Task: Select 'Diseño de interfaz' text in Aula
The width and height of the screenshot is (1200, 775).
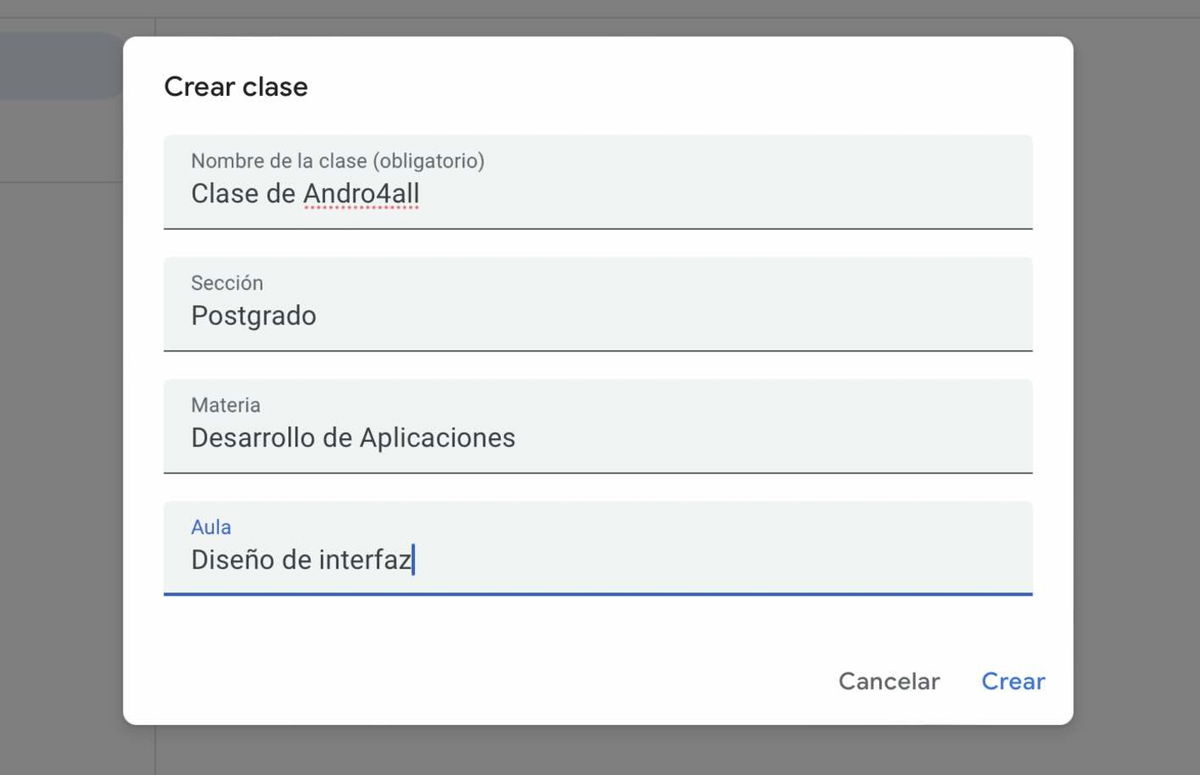Action: pos(300,560)
